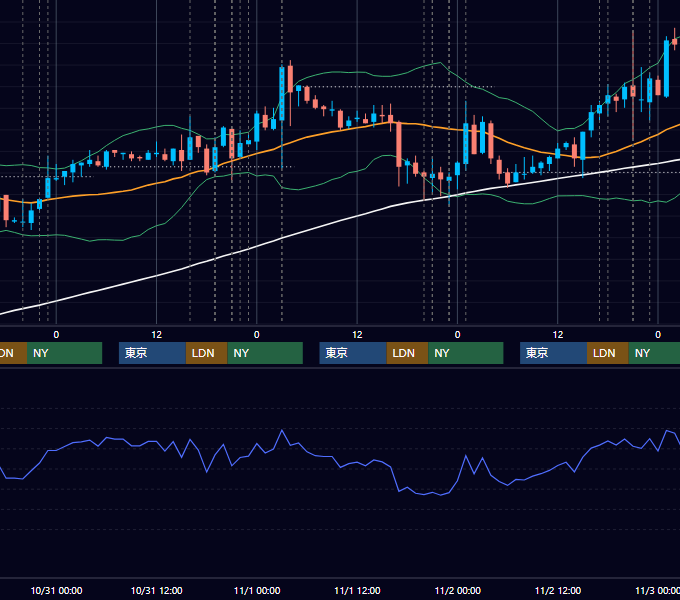Click the LDN session block on 11/2
680x600 pixels.
(x=608, y=353)
